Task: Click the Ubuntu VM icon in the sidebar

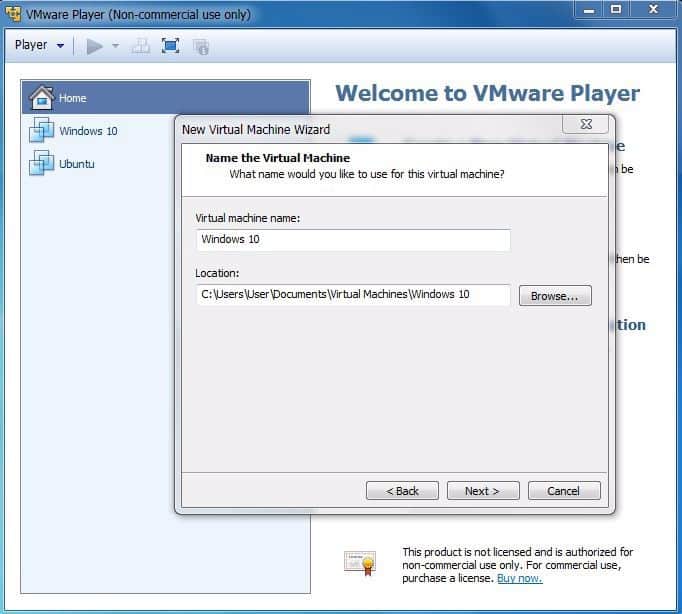Action: (41, 163)
